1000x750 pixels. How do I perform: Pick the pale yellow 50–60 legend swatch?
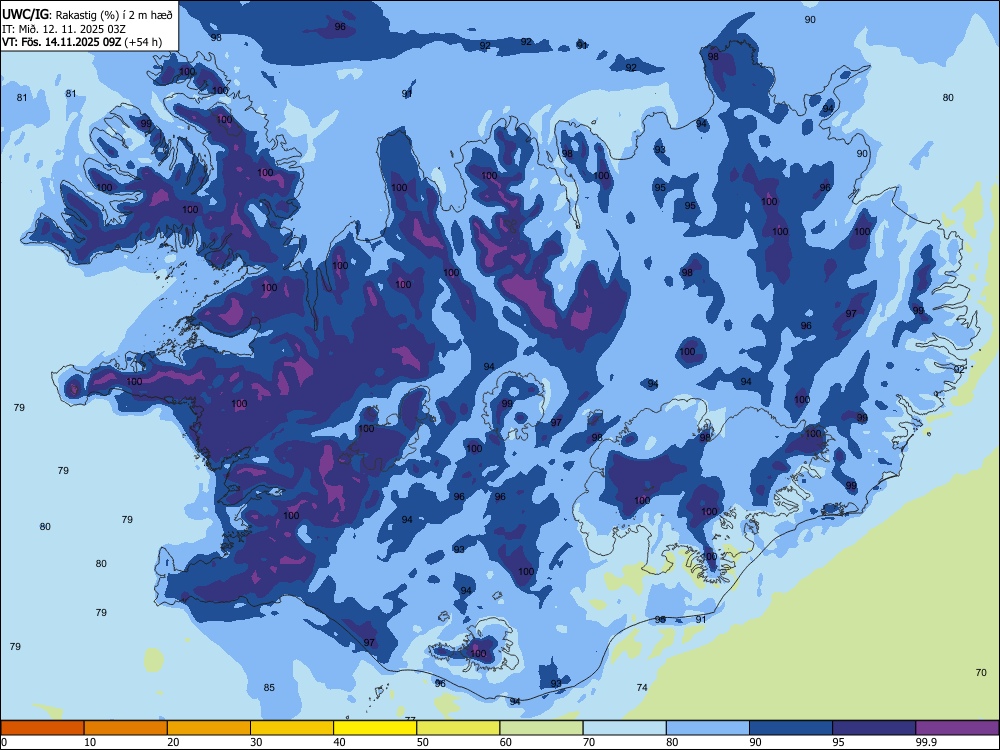click(458, 728)
